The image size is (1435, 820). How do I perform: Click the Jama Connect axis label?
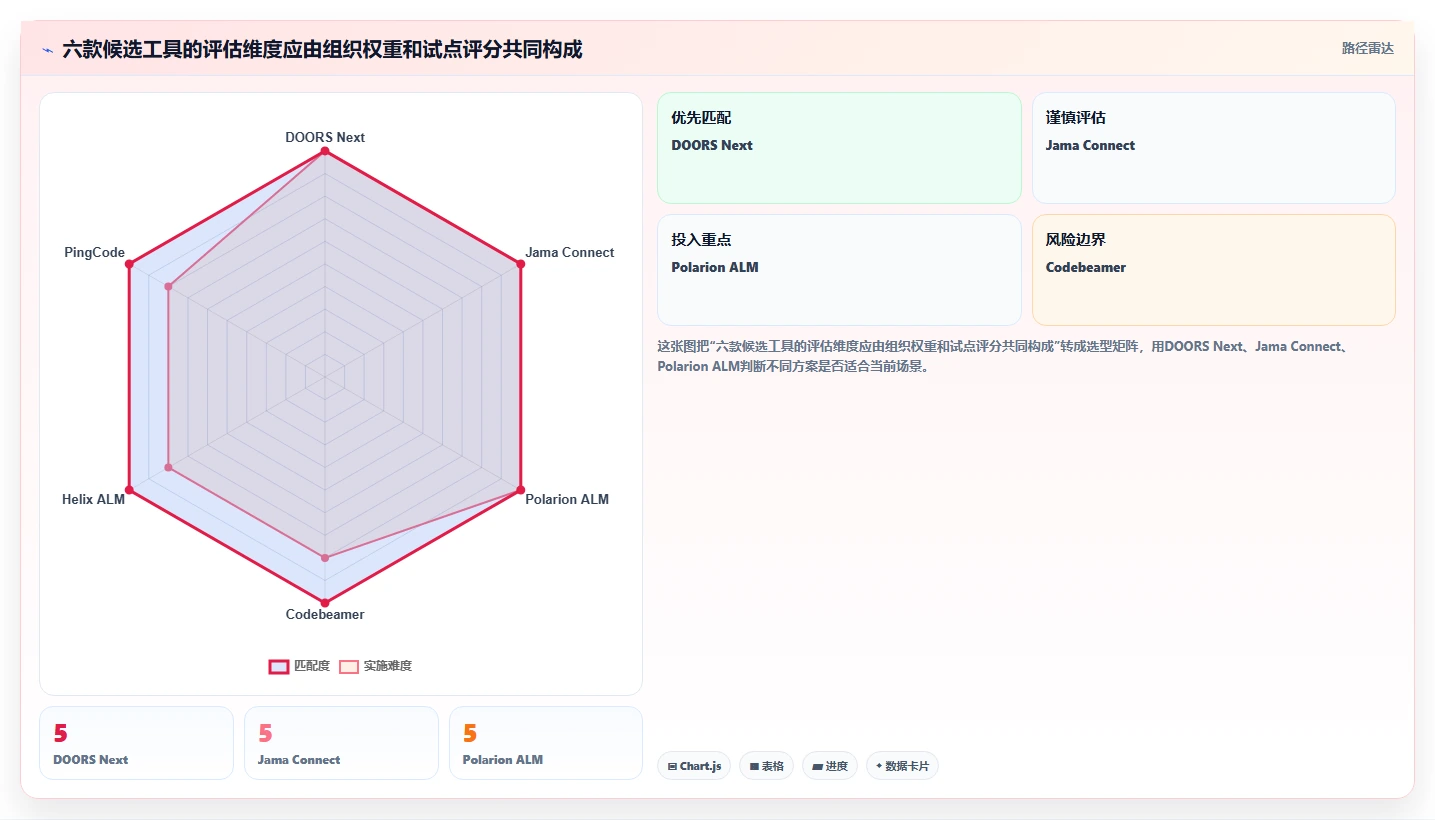pyautogui.click(x=570, y=252)
